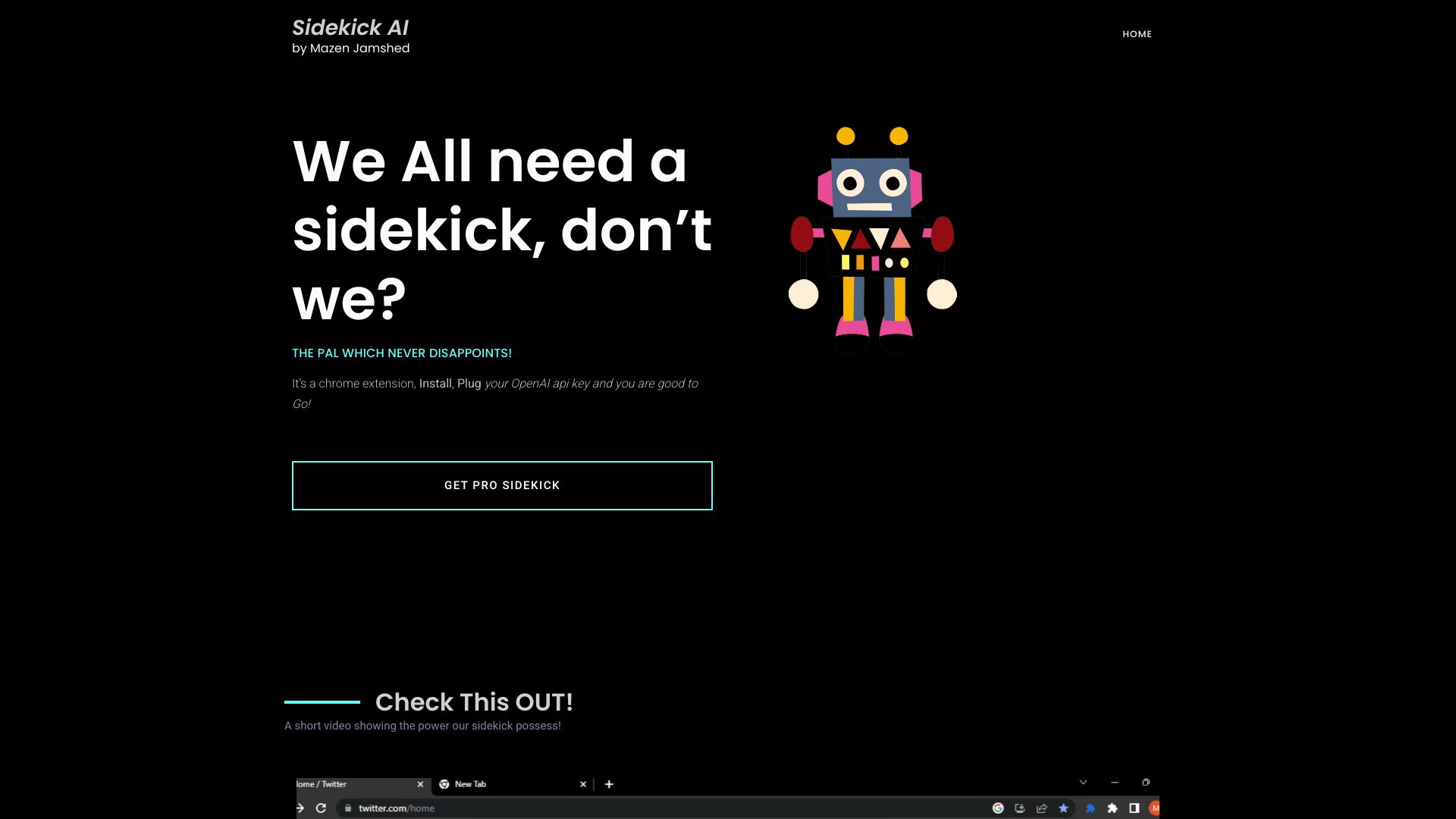
Task: Open the tab search chevron dropdown
Action: (x=1083, y=782)
